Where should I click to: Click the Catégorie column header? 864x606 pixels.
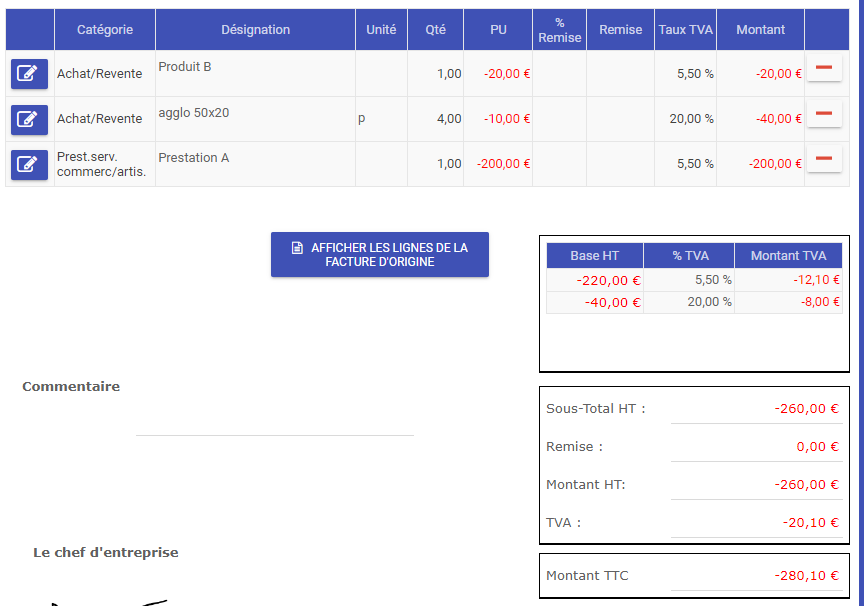coord(105,30)
